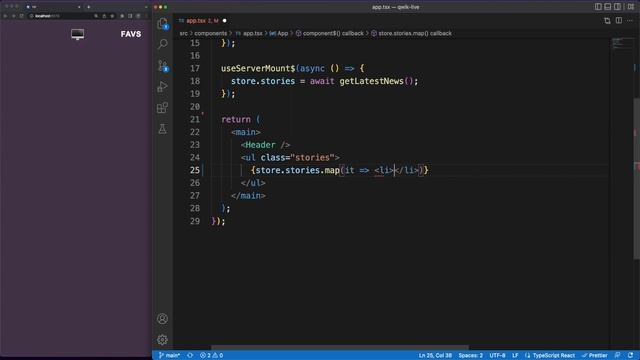Viewport: 640px width, 360px height.
Task: Click the "stories" class string
Action: pos(312,158)
